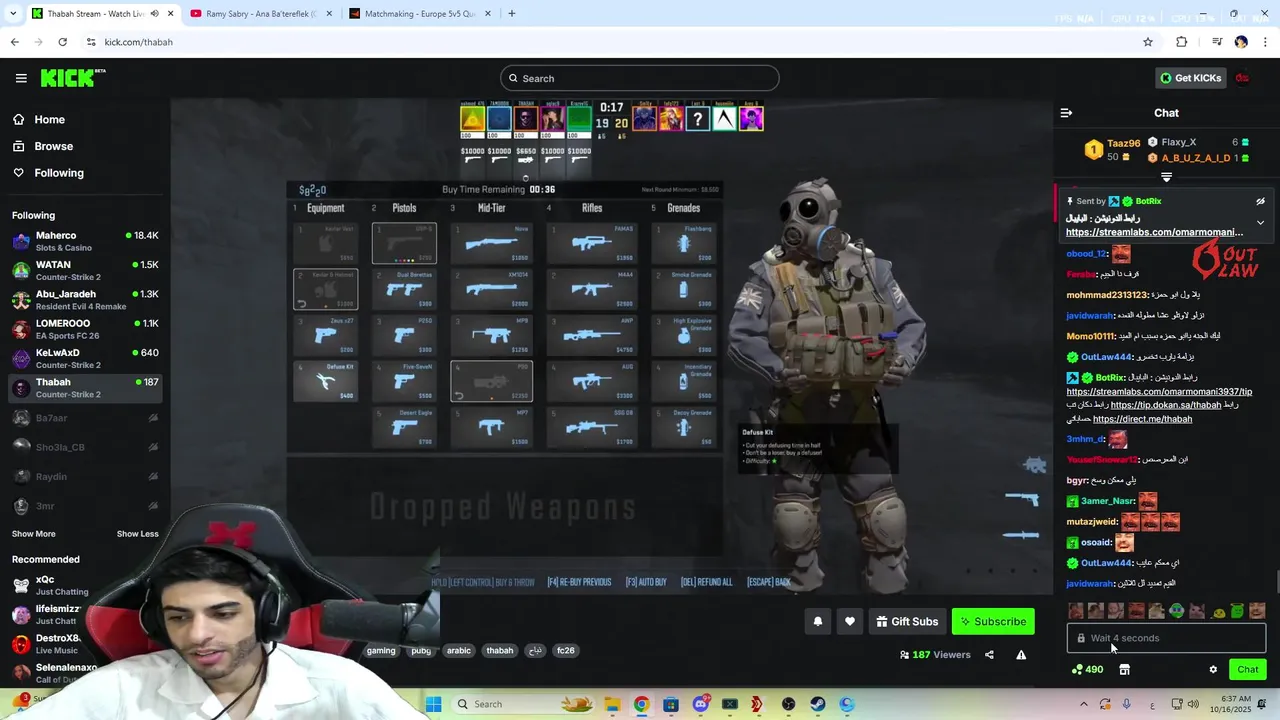Screen dimensions: 1280x720
Task: Open Steam from the taskbar
Action: tap(817, 704)
